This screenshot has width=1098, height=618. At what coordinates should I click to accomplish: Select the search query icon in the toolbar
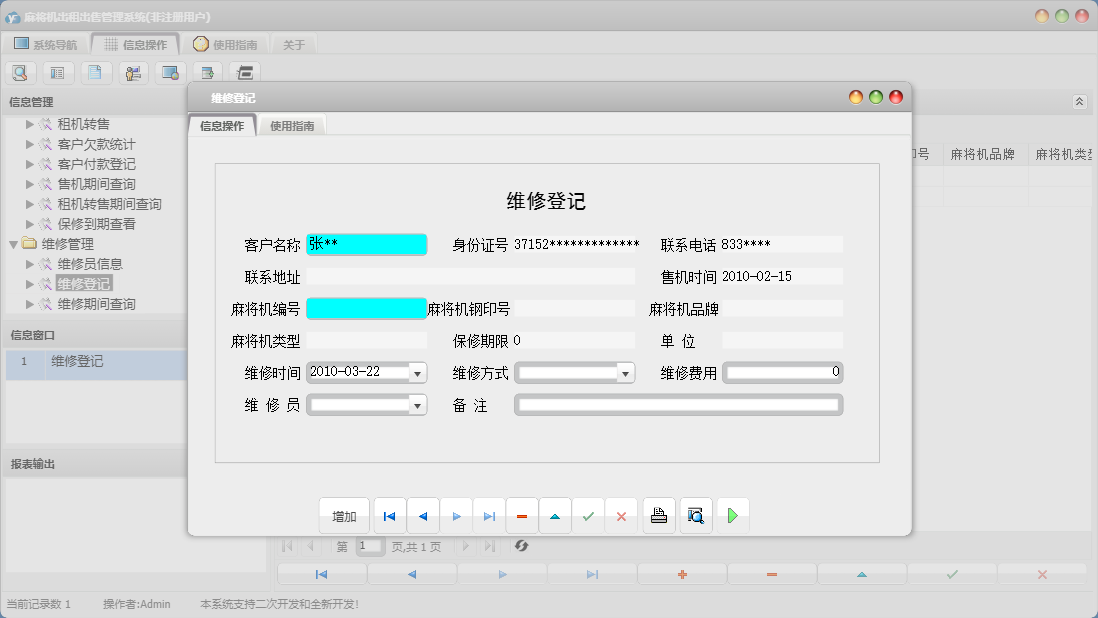click(20, 72)
